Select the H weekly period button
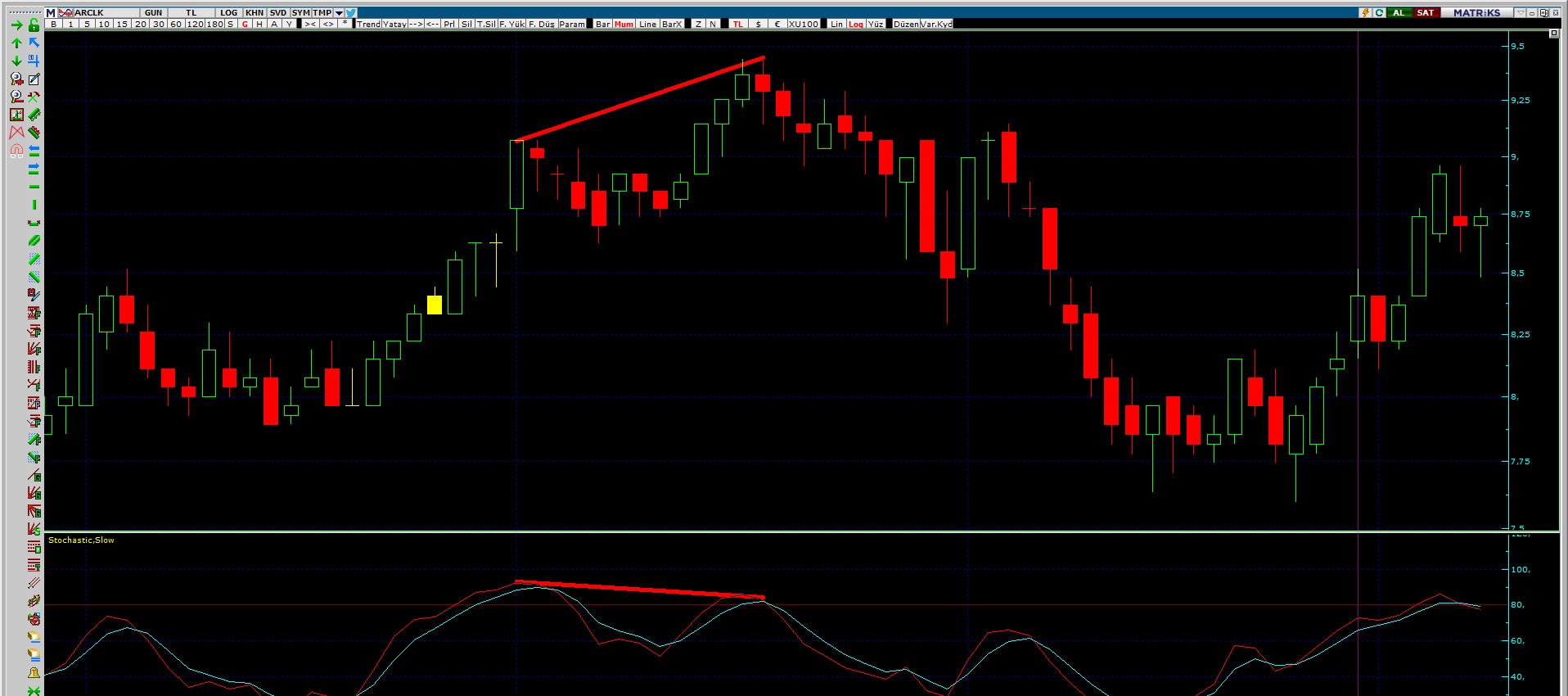The height and width of the screenshot is (696, 1568). (259, 24)
